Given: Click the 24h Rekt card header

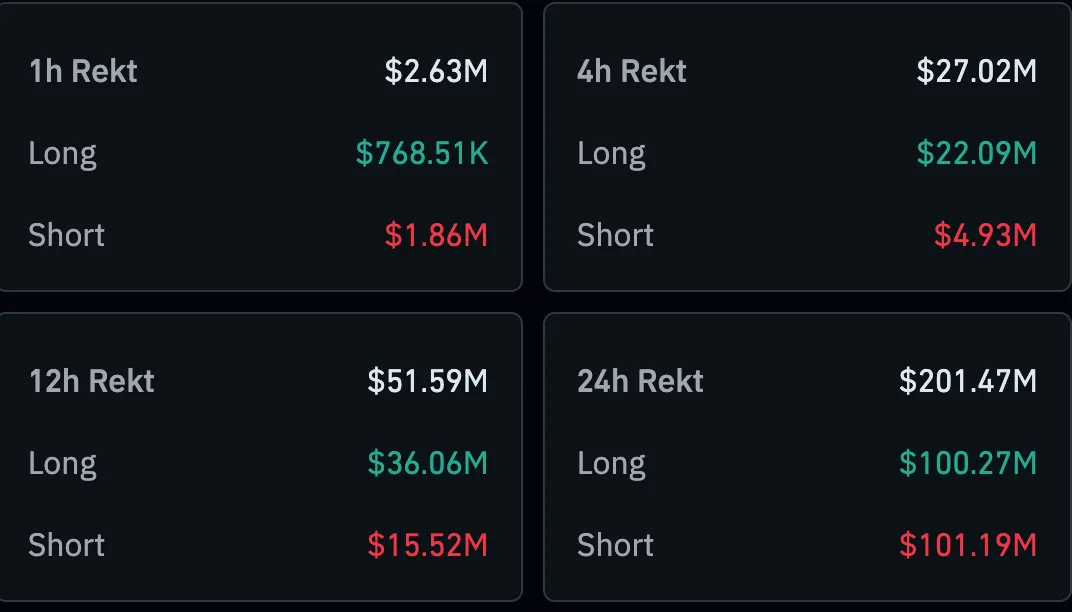Looking at the screenshot, I should pyautogui.click(x=639, y=381).
